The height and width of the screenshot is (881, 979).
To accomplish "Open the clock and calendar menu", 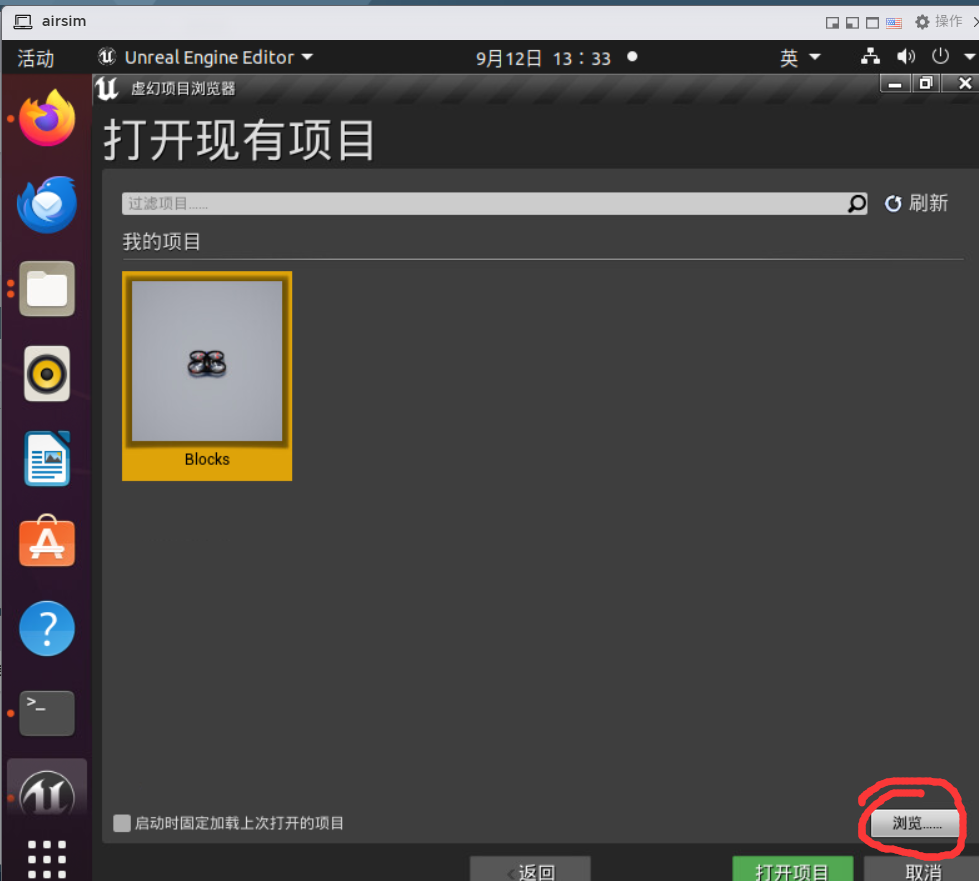I will coord(543,58).
